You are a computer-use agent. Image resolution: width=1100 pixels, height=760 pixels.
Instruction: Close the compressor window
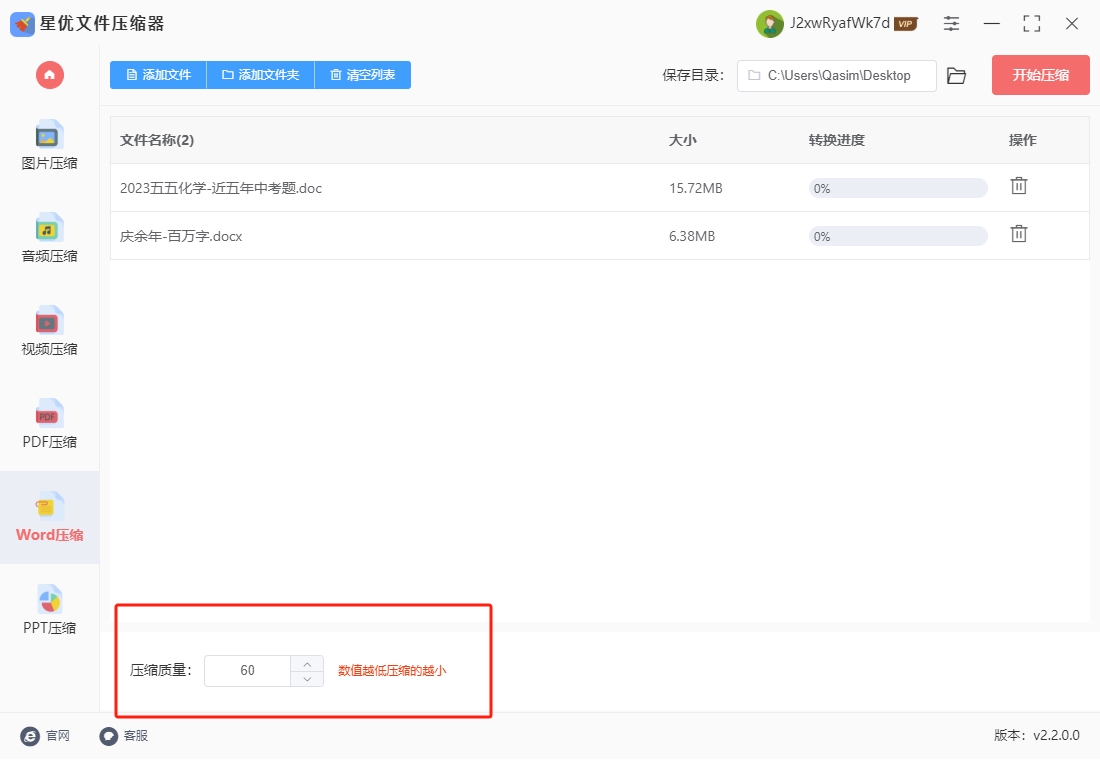1072,24
